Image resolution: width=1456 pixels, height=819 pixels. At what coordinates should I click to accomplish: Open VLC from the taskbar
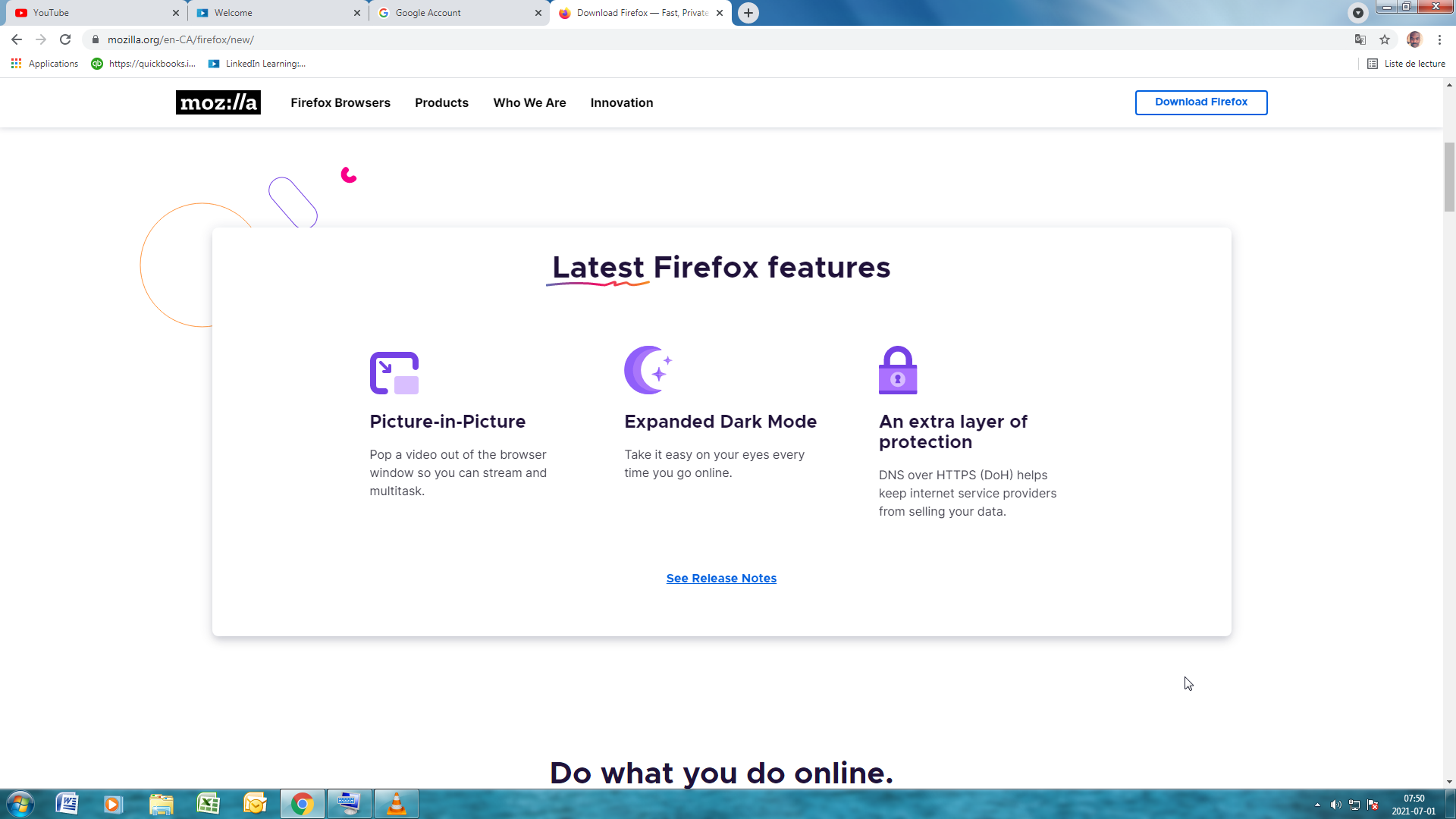click(x=396, y=804)
